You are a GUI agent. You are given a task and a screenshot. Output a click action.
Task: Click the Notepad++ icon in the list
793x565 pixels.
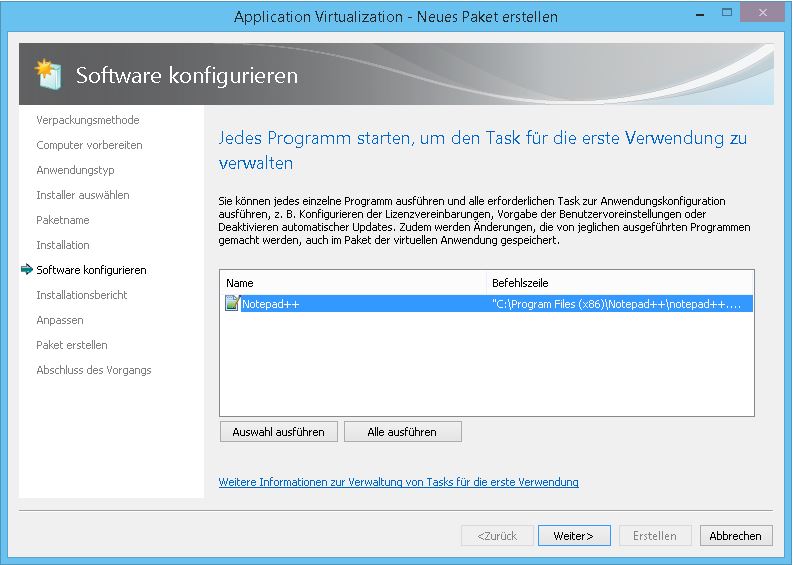pos(232,303)
